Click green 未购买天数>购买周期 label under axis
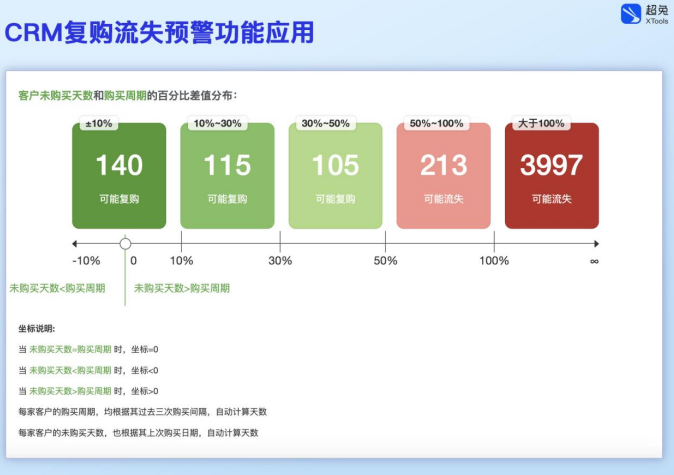The image size is (674, 475). pos(182,288)
